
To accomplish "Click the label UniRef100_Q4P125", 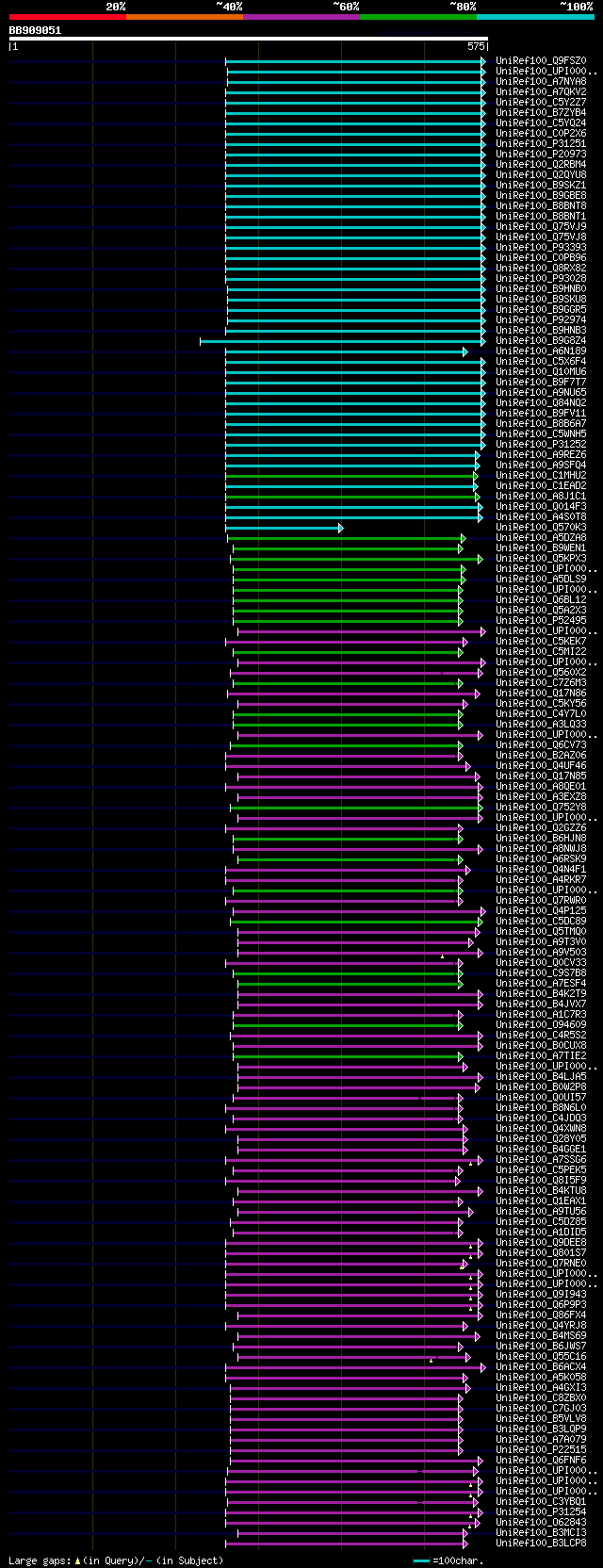I will point(541,910).
